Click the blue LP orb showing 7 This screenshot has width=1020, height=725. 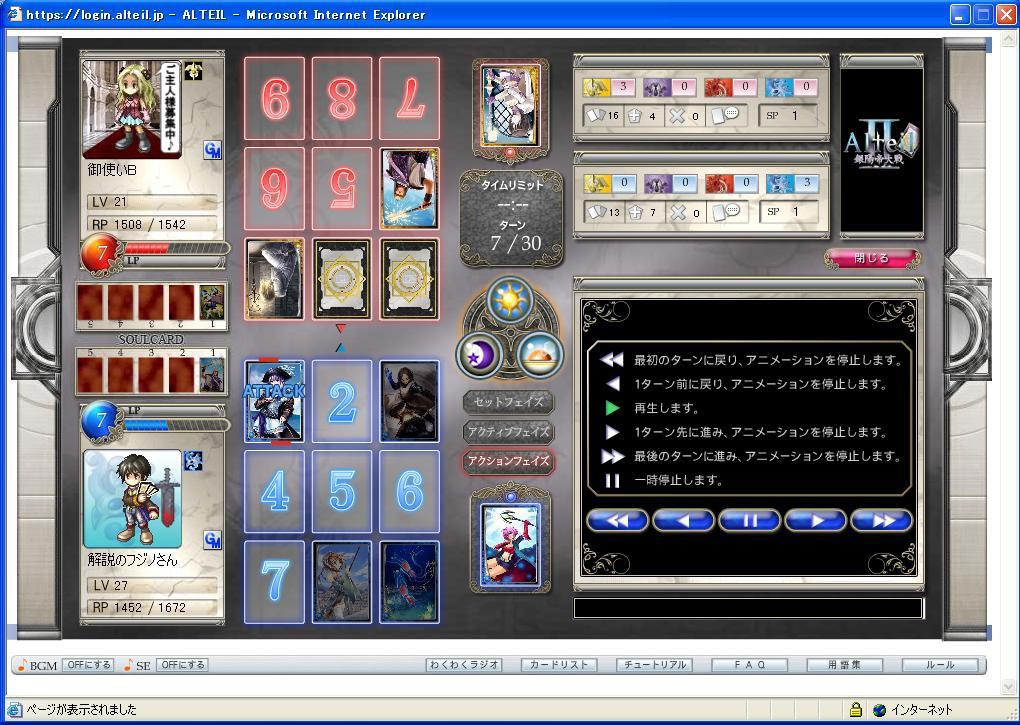click(101, 421)
